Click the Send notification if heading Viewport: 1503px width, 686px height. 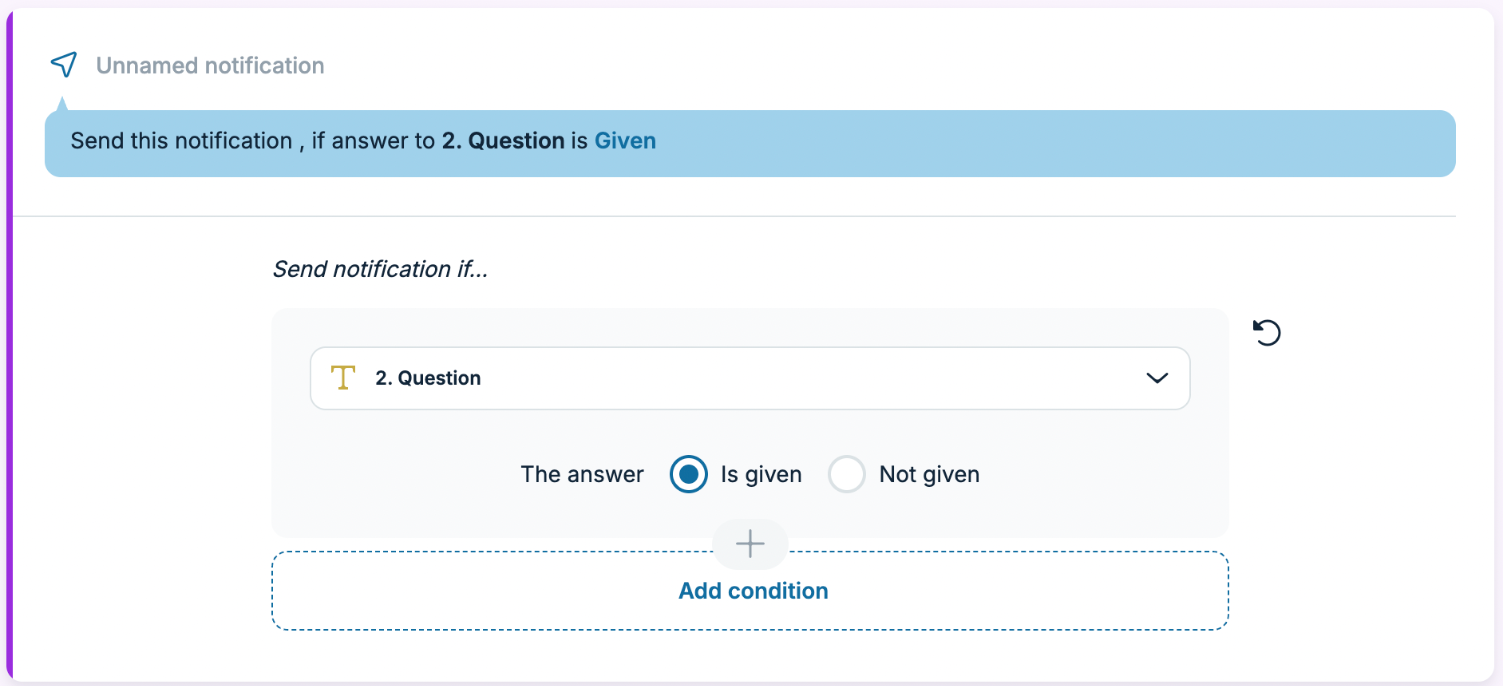coord(380,269)
